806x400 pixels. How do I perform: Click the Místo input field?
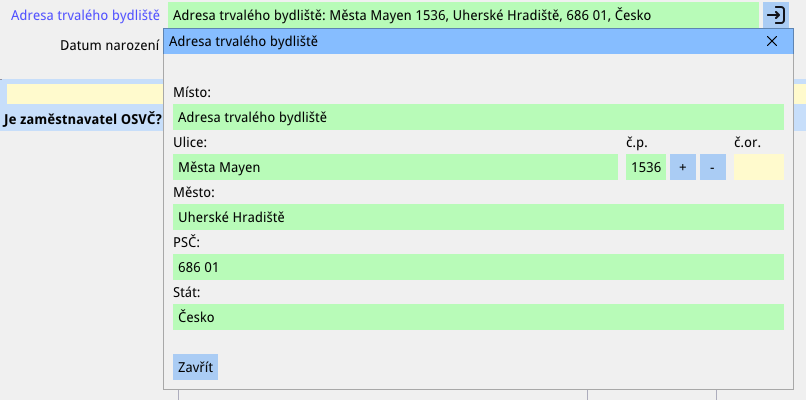(477, 117)
